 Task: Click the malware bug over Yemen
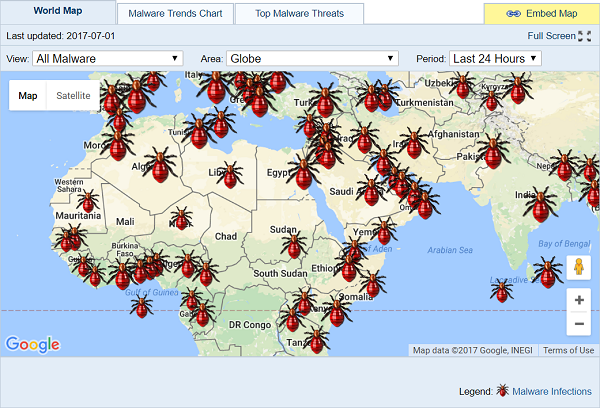tap(384, 230)
